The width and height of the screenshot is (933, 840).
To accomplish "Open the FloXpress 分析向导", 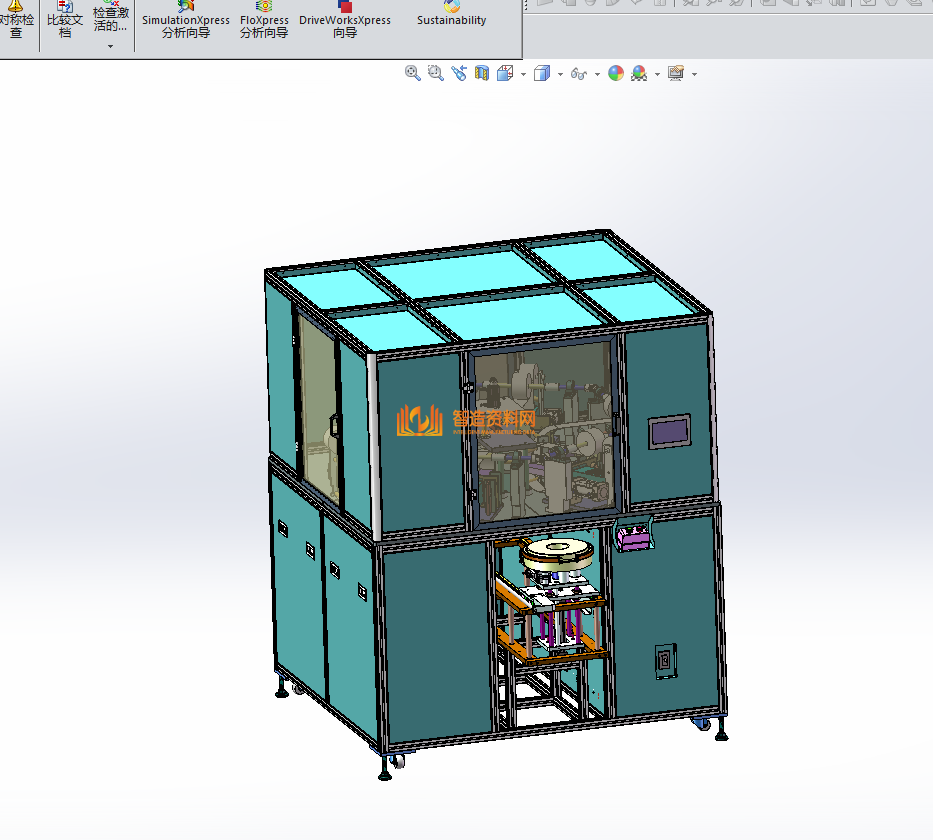I will 264,20.
